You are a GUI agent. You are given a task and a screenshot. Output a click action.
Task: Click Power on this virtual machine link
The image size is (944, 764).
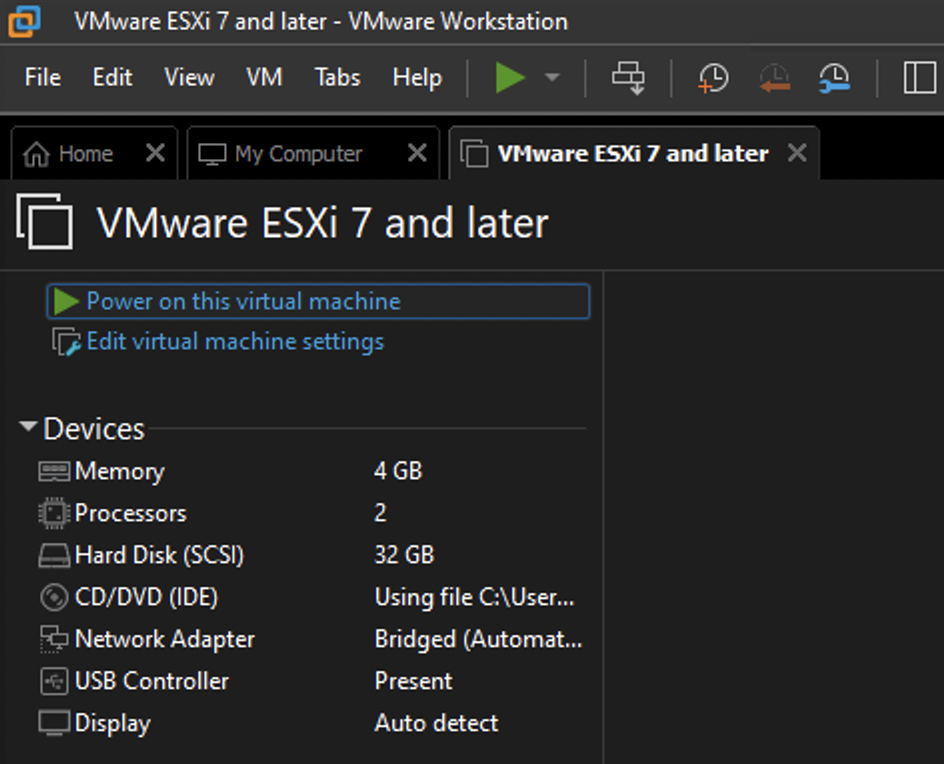click(318, 301)
